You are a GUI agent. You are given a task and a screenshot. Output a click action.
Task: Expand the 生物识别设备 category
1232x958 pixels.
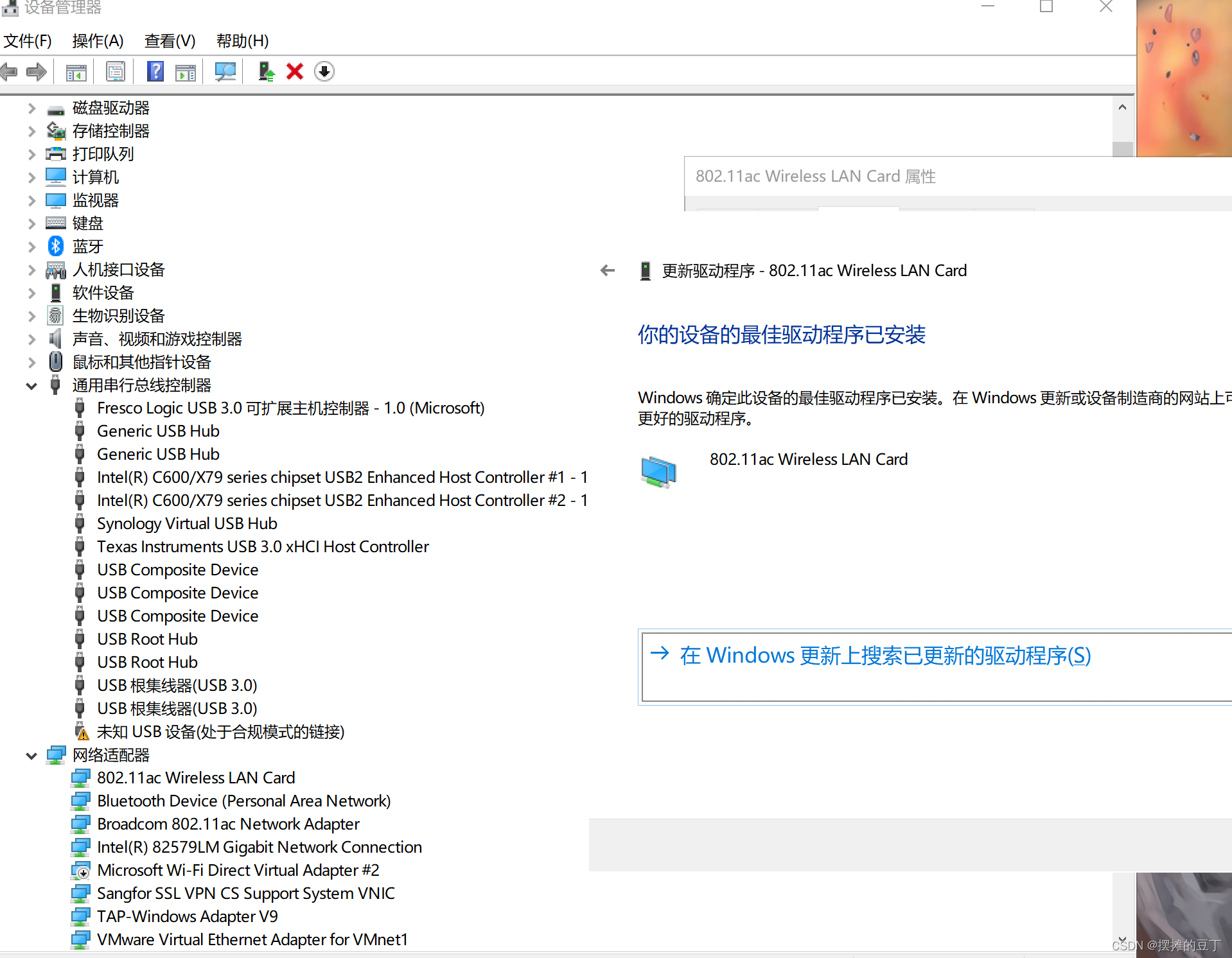31,316
